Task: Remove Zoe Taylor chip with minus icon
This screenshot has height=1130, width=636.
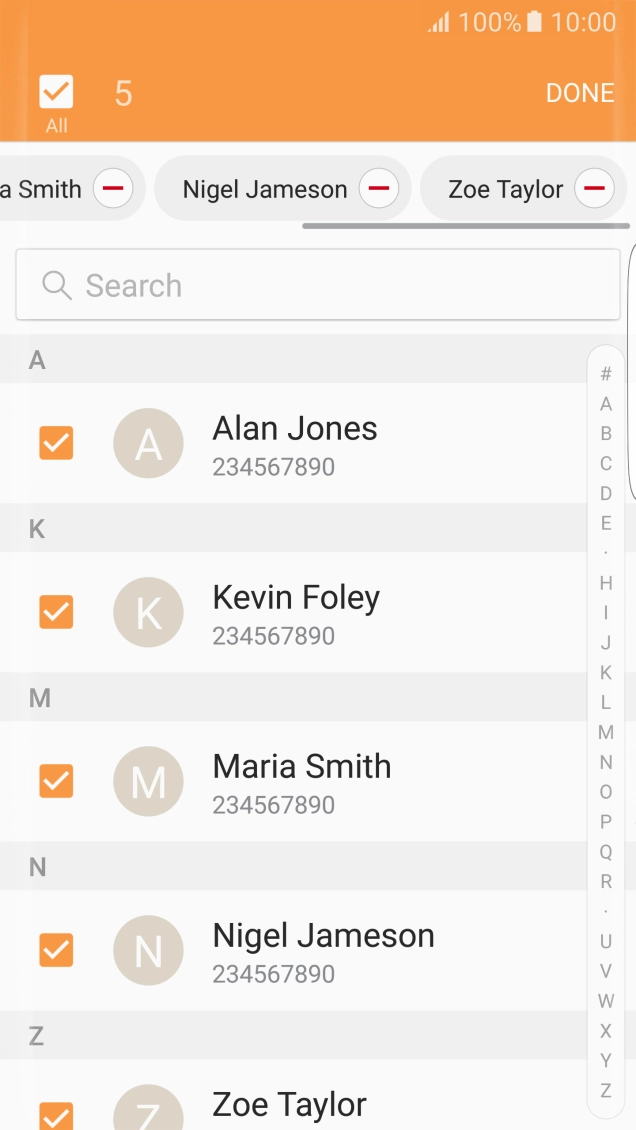Action: [x=594, y=188]
